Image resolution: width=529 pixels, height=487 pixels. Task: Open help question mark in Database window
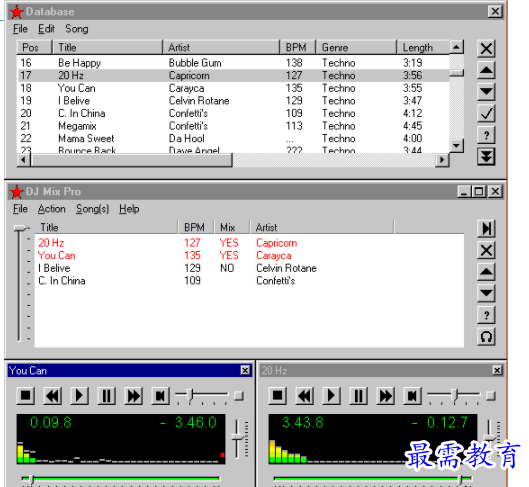(x=486, y=135)
